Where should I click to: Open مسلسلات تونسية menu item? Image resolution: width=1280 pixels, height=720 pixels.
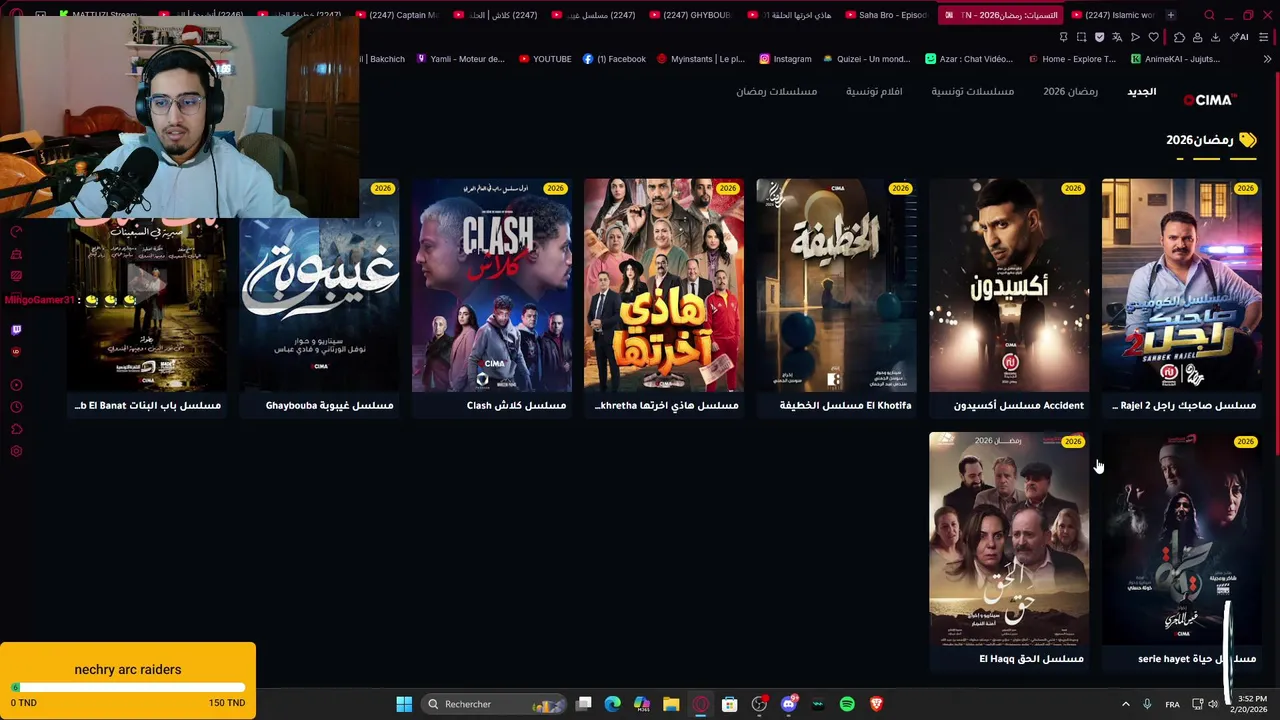972,91
